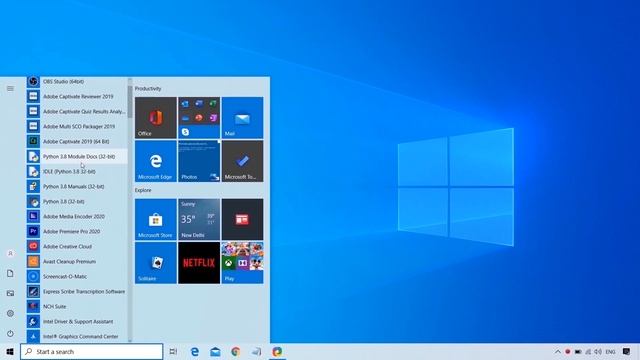Launch Intel Driver & Support Assistant
640x360 pixels.
pyautogui.click(x=77, y=322)
